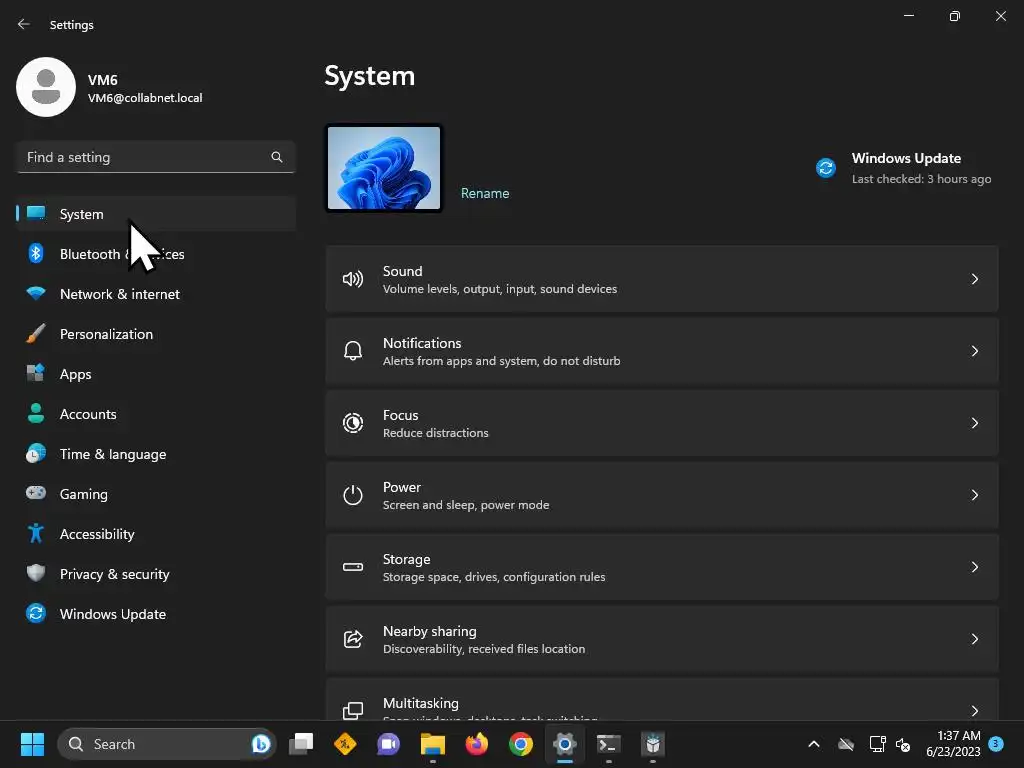Click the Accounts person icon
This screenshot has height=768, width=1024.
[x=36, y=413]
